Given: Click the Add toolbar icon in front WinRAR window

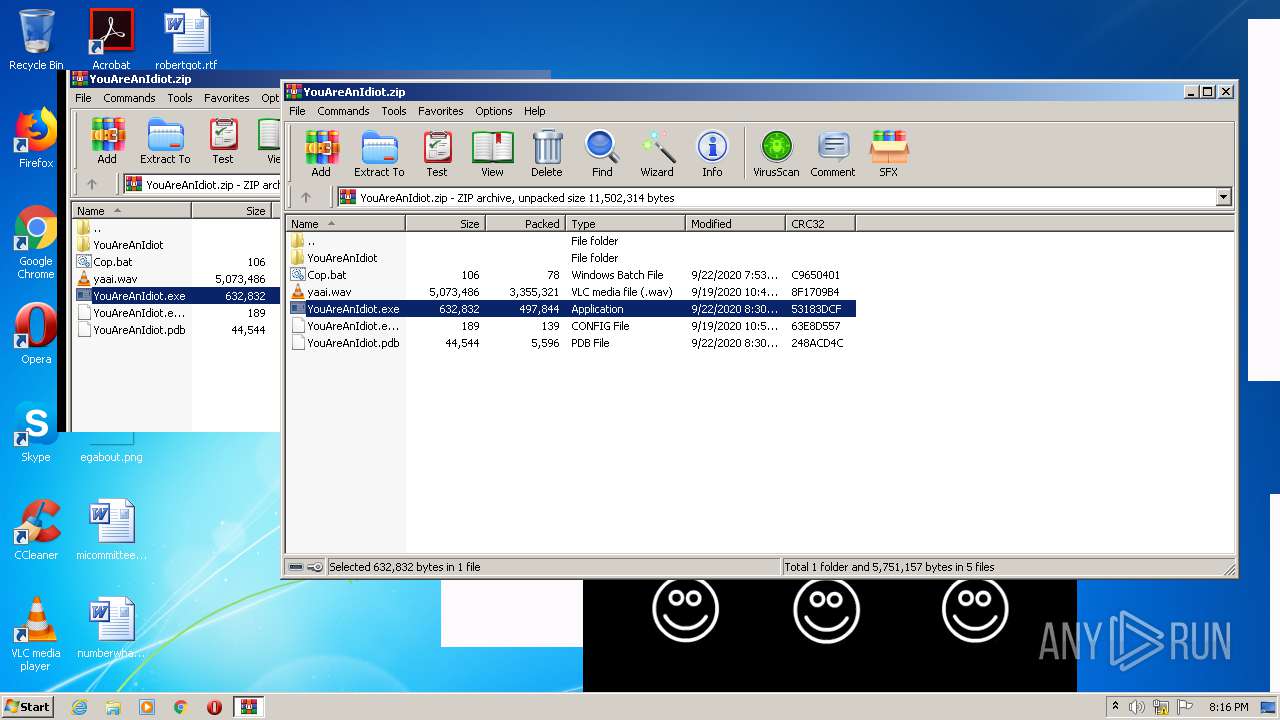Looking at the screenshot, I should click(321, 154).
